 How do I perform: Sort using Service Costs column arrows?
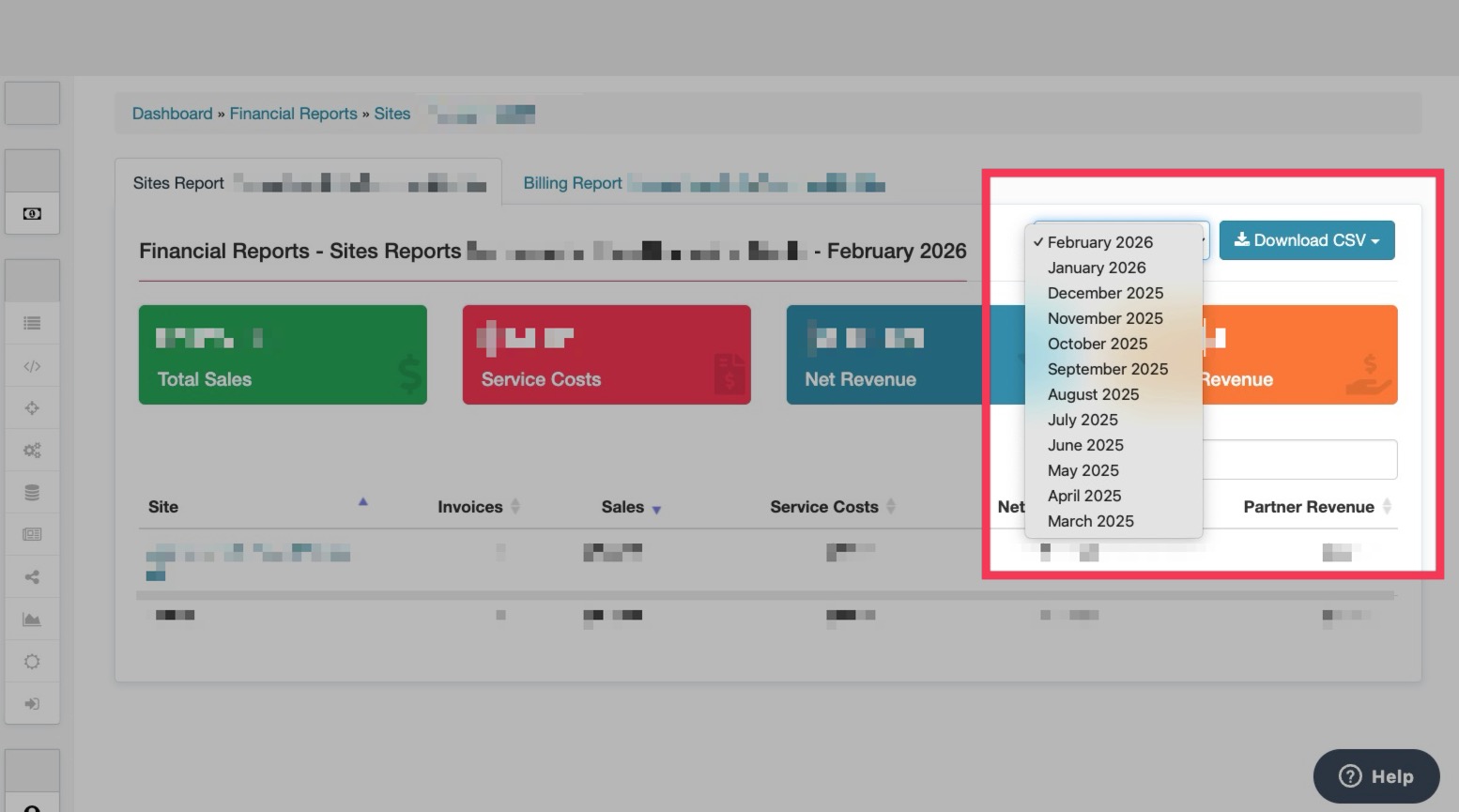tap(890, 507)
